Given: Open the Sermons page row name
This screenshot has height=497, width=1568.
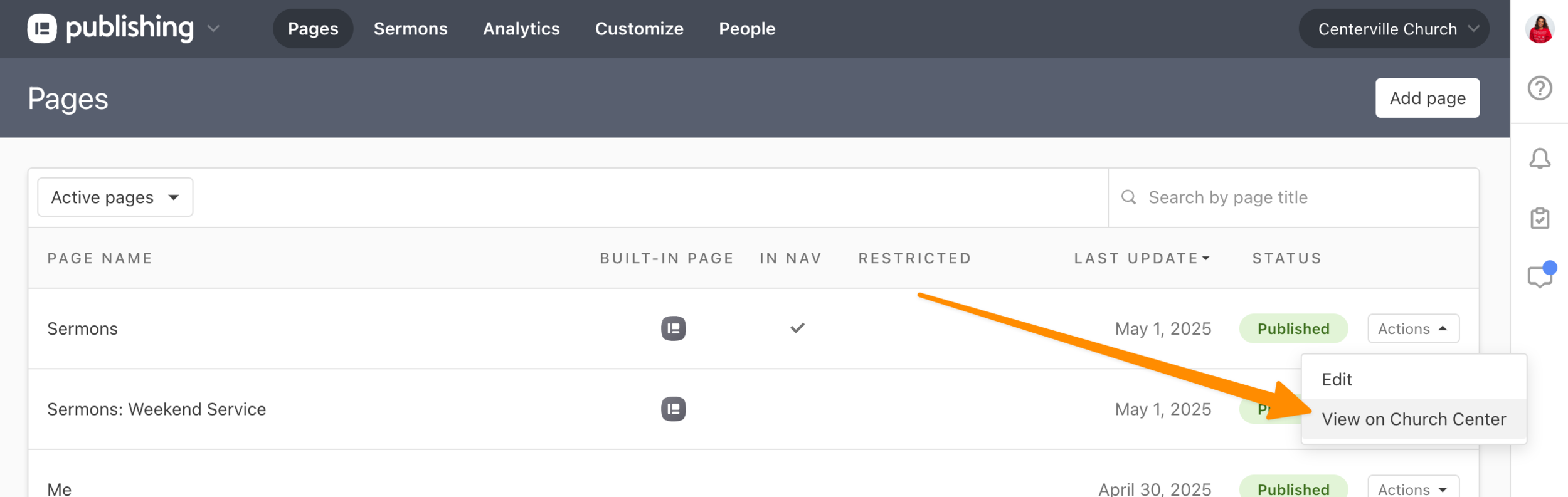Looking at the screenshot, I should click(82, 328).
